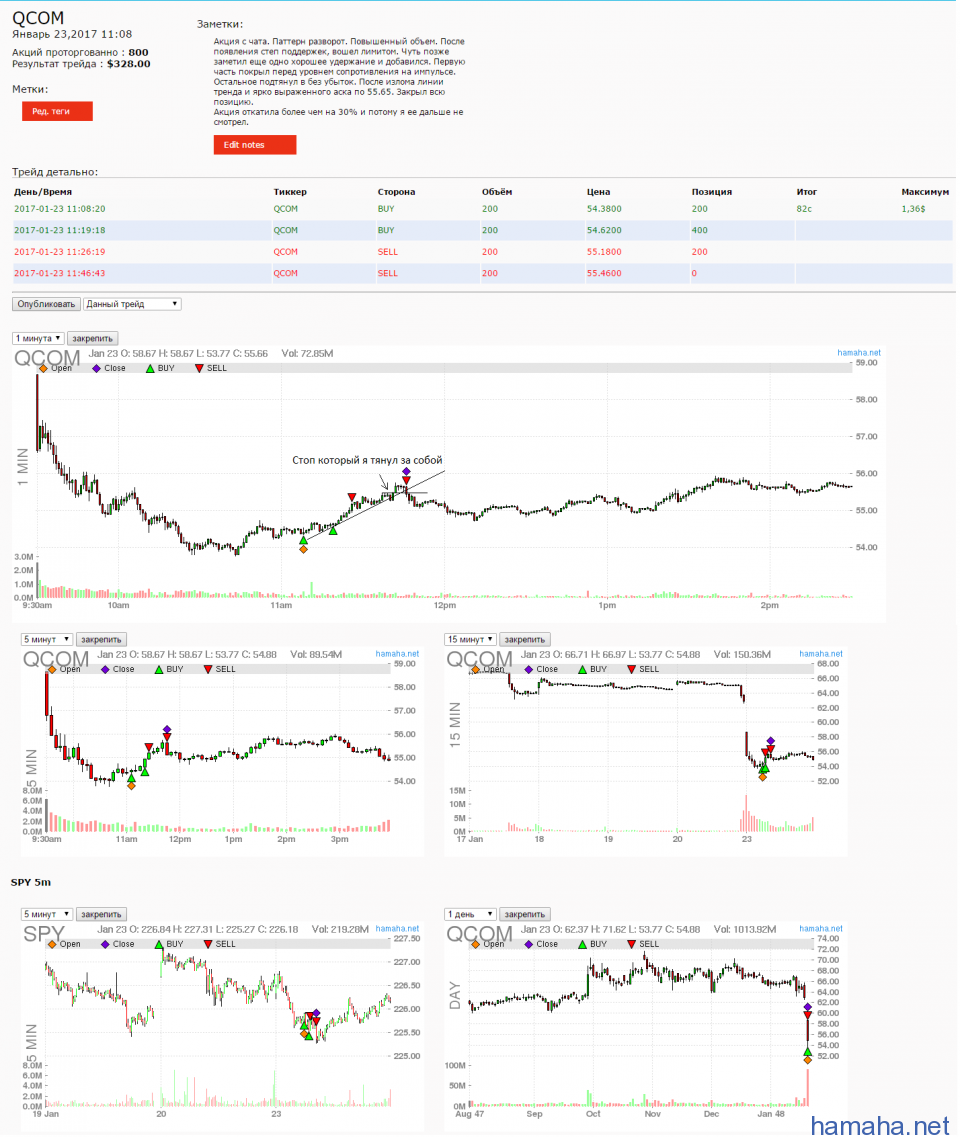Open hamaha.net link on SPY chart
Image resolution: width=960 pixels, height=1137 pixels.
coord(397,928)
